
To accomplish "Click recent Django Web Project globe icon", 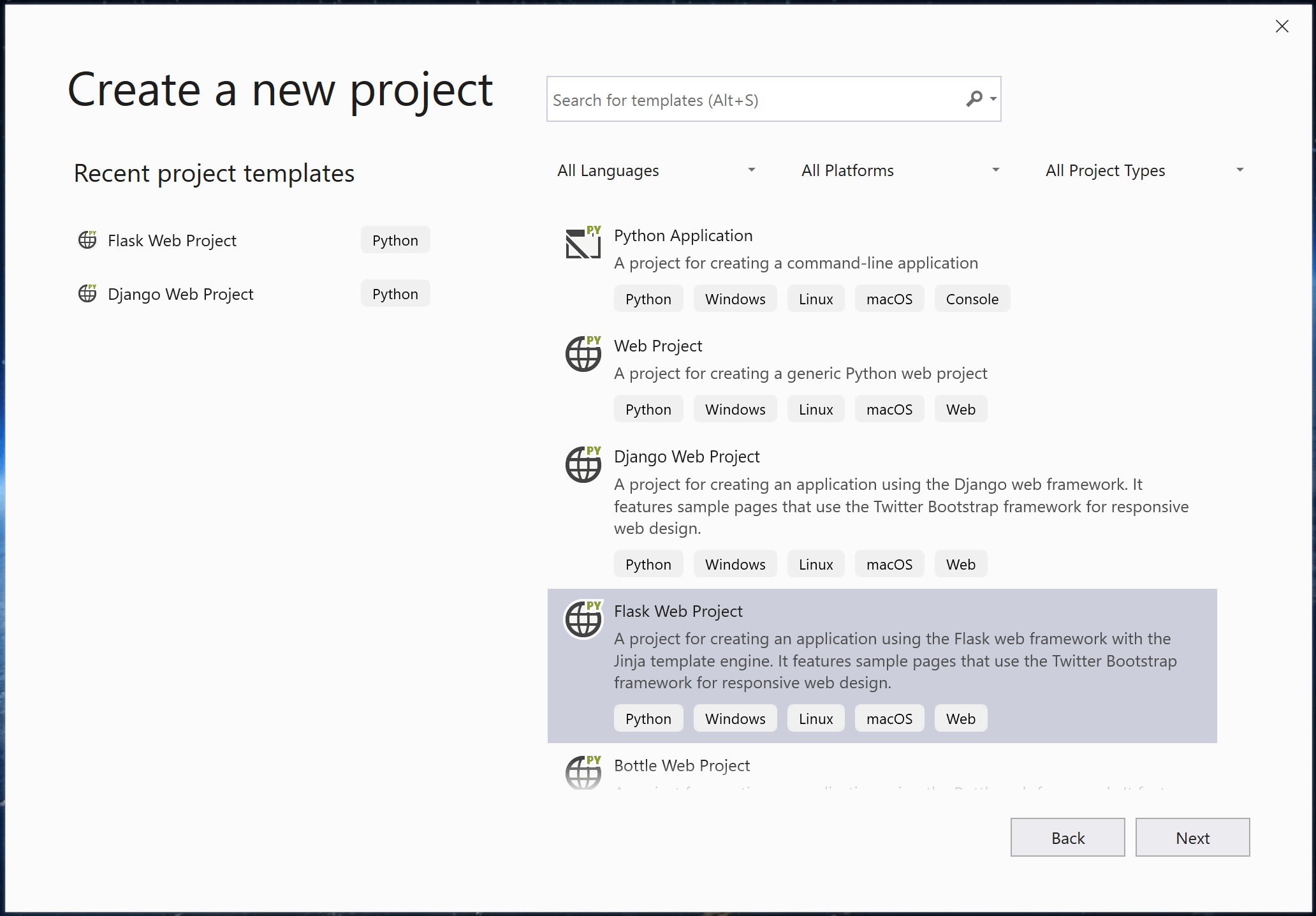I will click(87, 293).
